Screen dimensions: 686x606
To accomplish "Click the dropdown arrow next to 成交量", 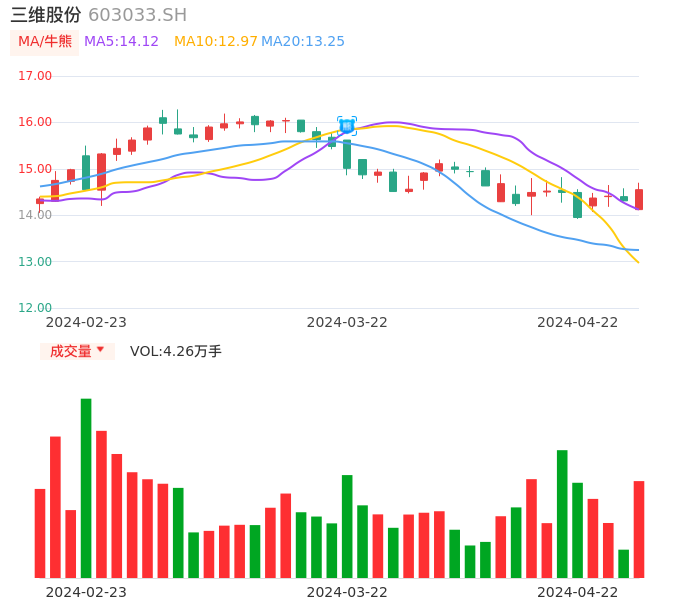I will click(x=100, y=350).
